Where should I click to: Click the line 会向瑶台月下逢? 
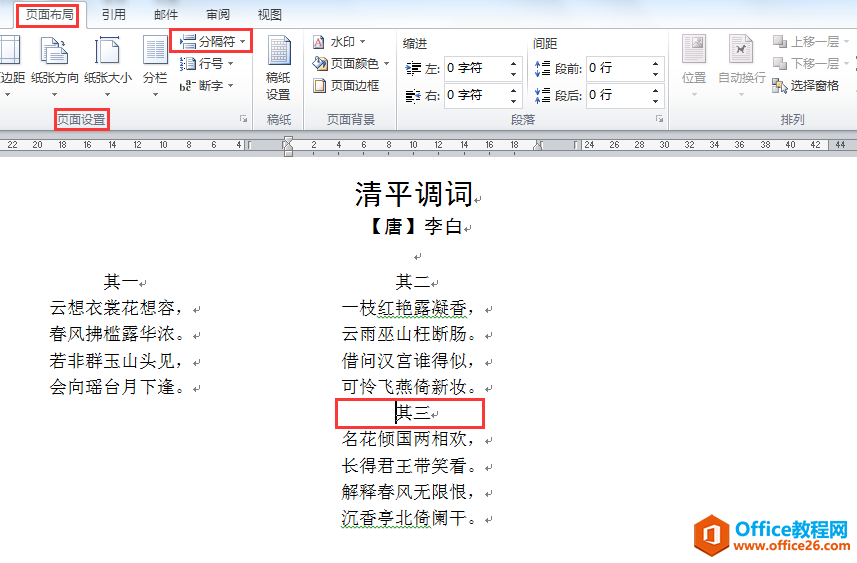pyautogui.click(x=116, y=387)
